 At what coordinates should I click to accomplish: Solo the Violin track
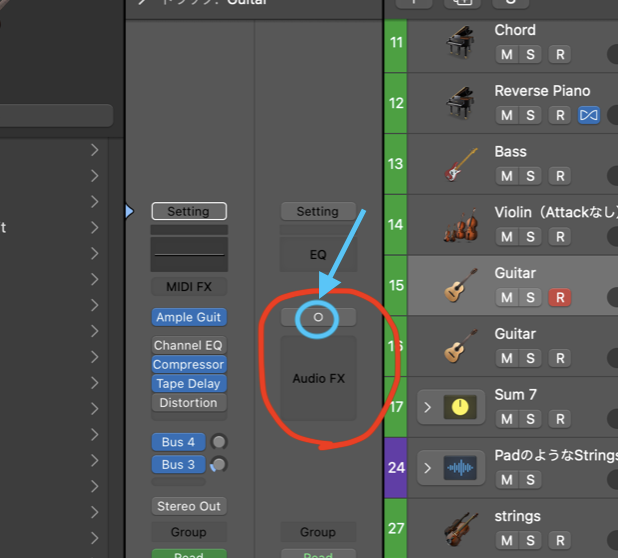pyautogui.click(x=530, y=237)
